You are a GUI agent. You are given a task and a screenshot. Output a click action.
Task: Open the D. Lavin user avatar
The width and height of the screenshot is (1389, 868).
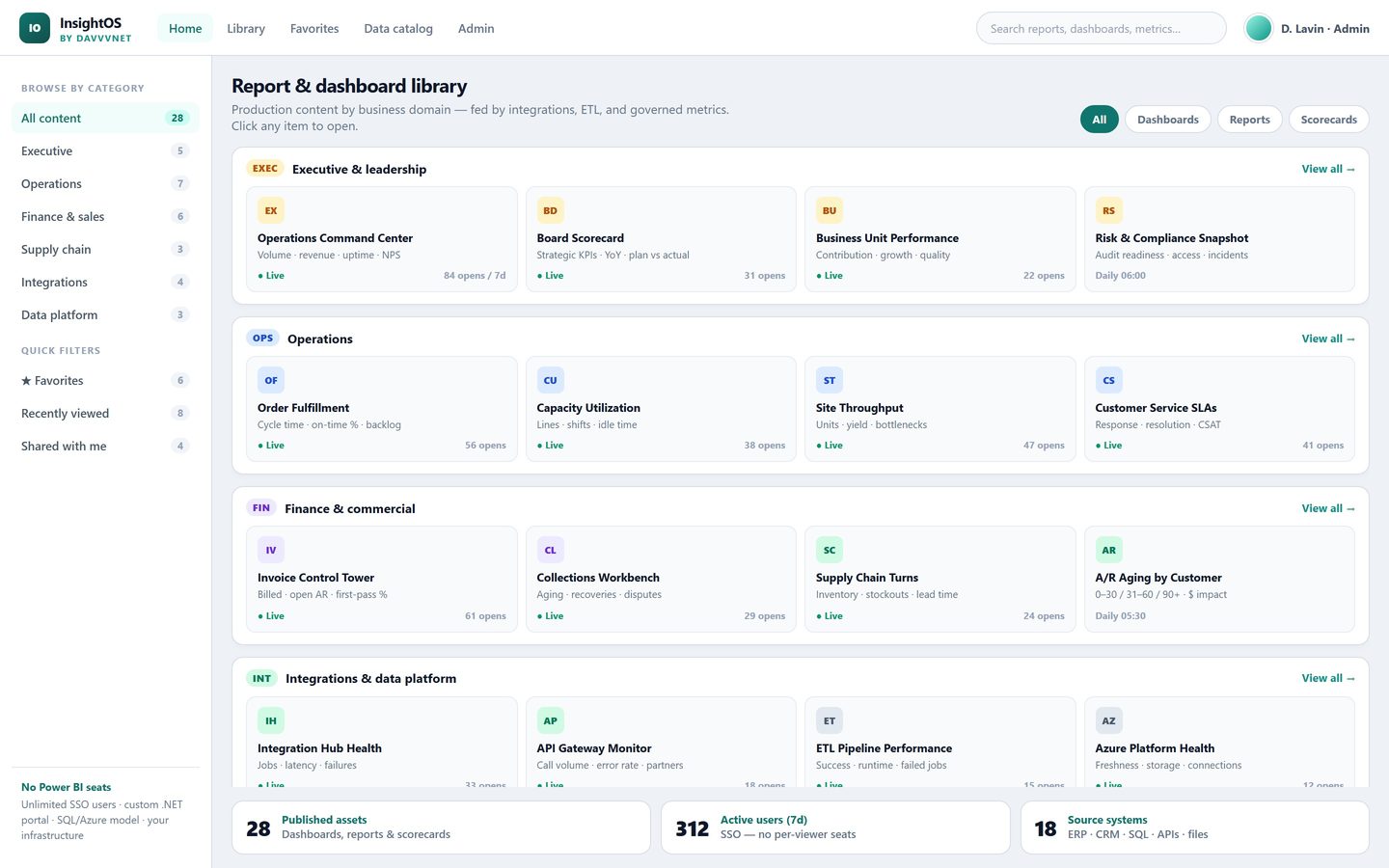1258,28
